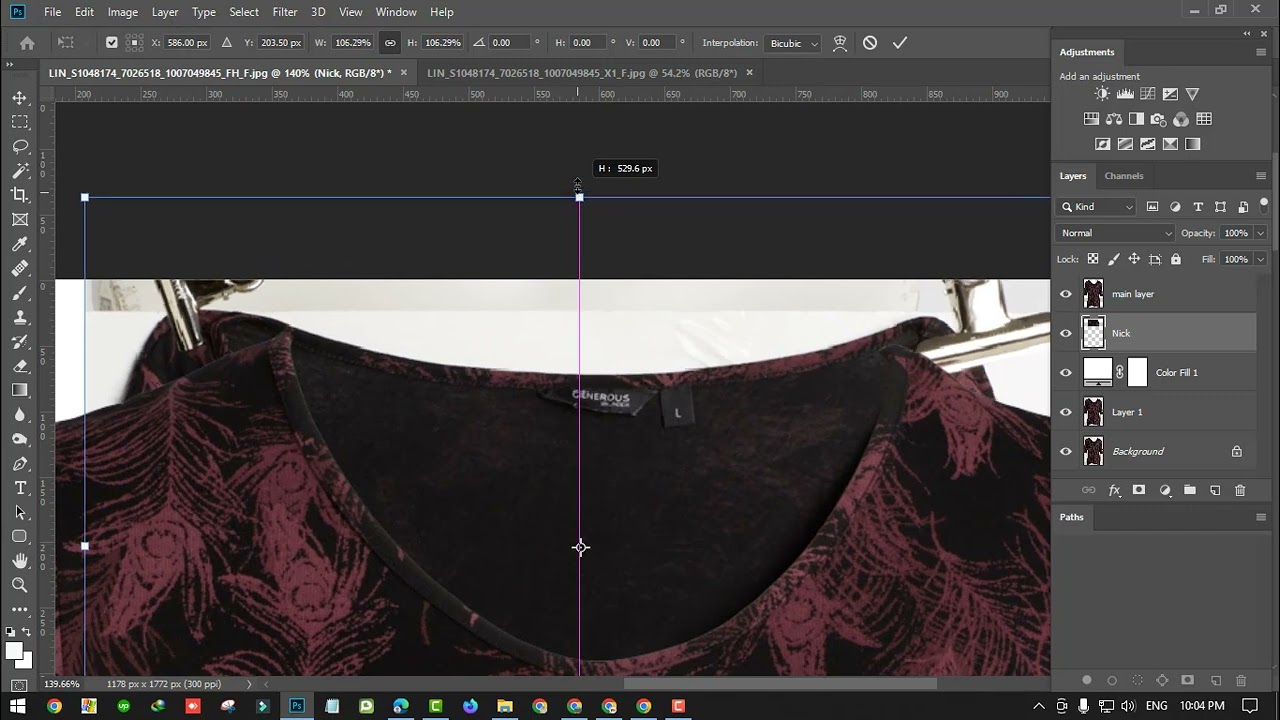Click the foreground color swatch
Image resolution: width=1280 pixels, height=720 pixels.
(14, 651)
